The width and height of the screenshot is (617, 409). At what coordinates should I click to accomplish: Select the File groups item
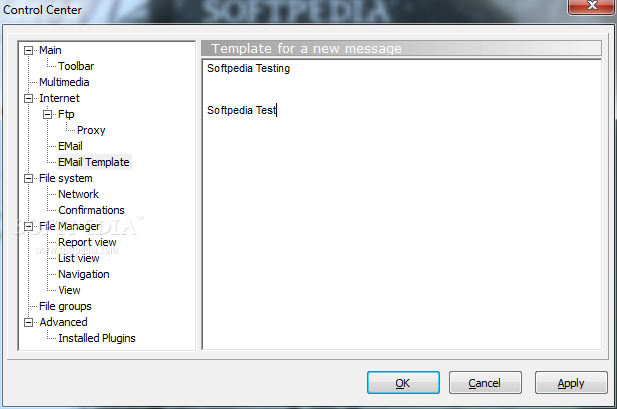coord(65,306)
